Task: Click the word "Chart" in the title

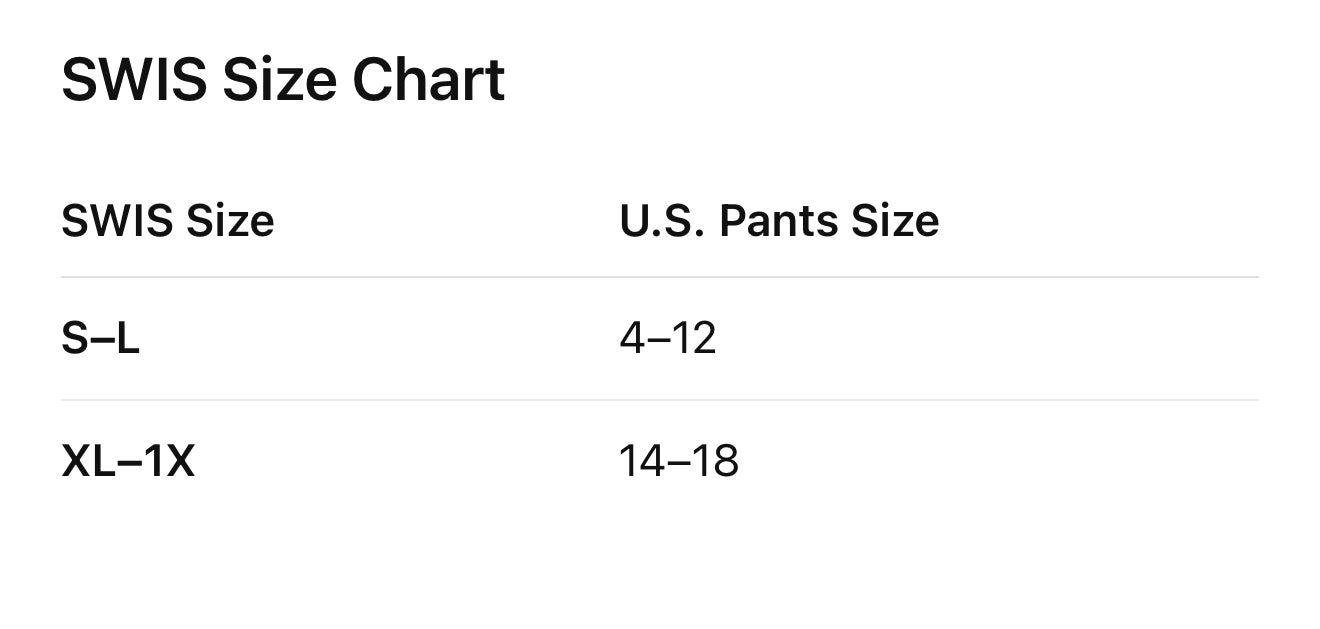Action: coord(428,80)
